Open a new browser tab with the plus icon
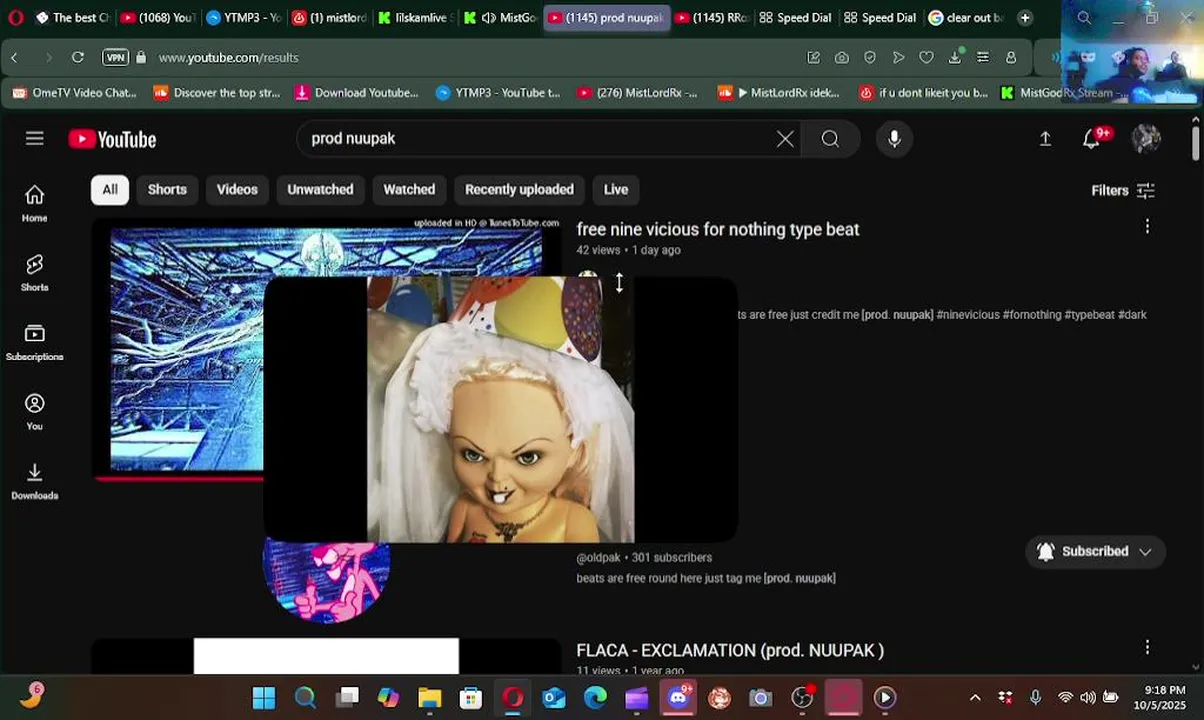1204x720 pixels. coord(1024,18)
